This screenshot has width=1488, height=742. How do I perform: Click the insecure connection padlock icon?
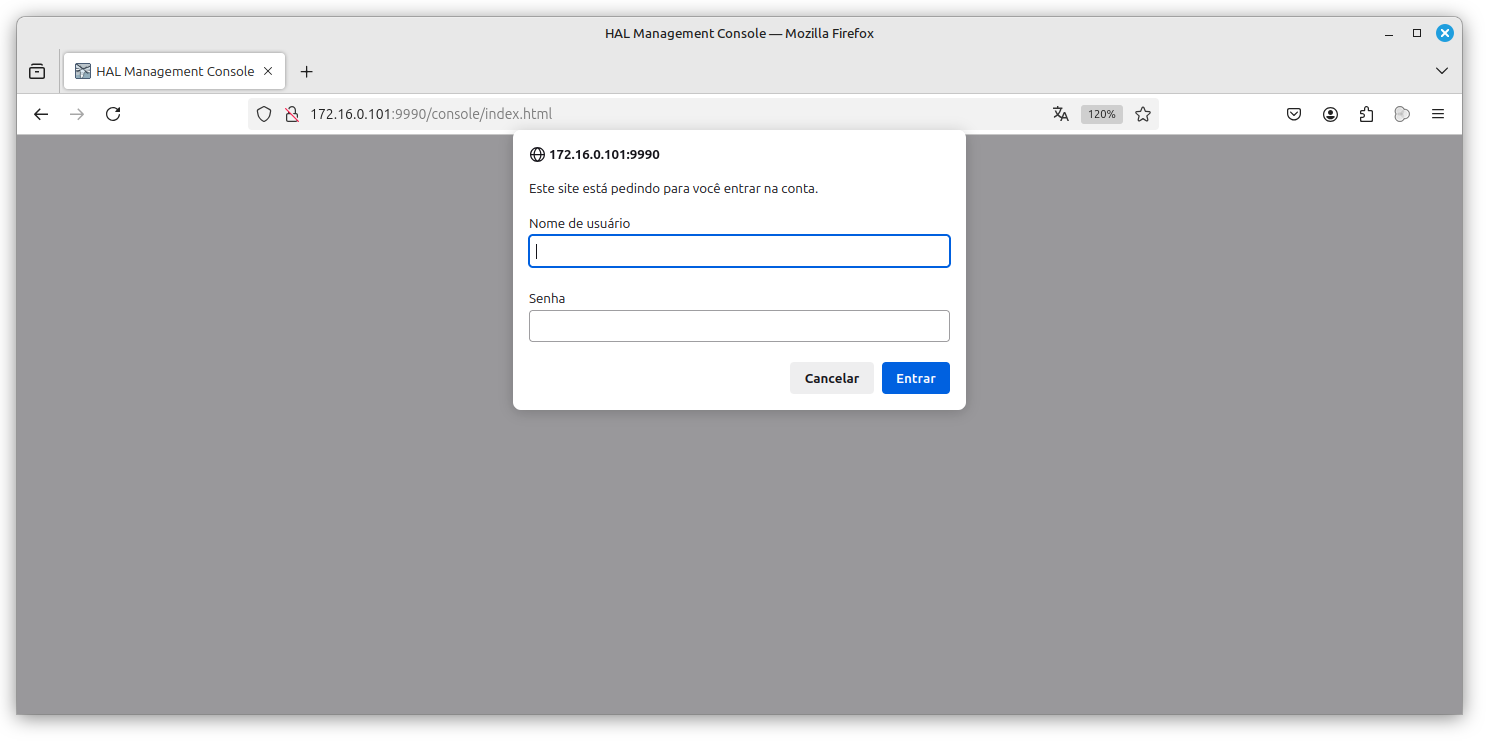[291, 114]
